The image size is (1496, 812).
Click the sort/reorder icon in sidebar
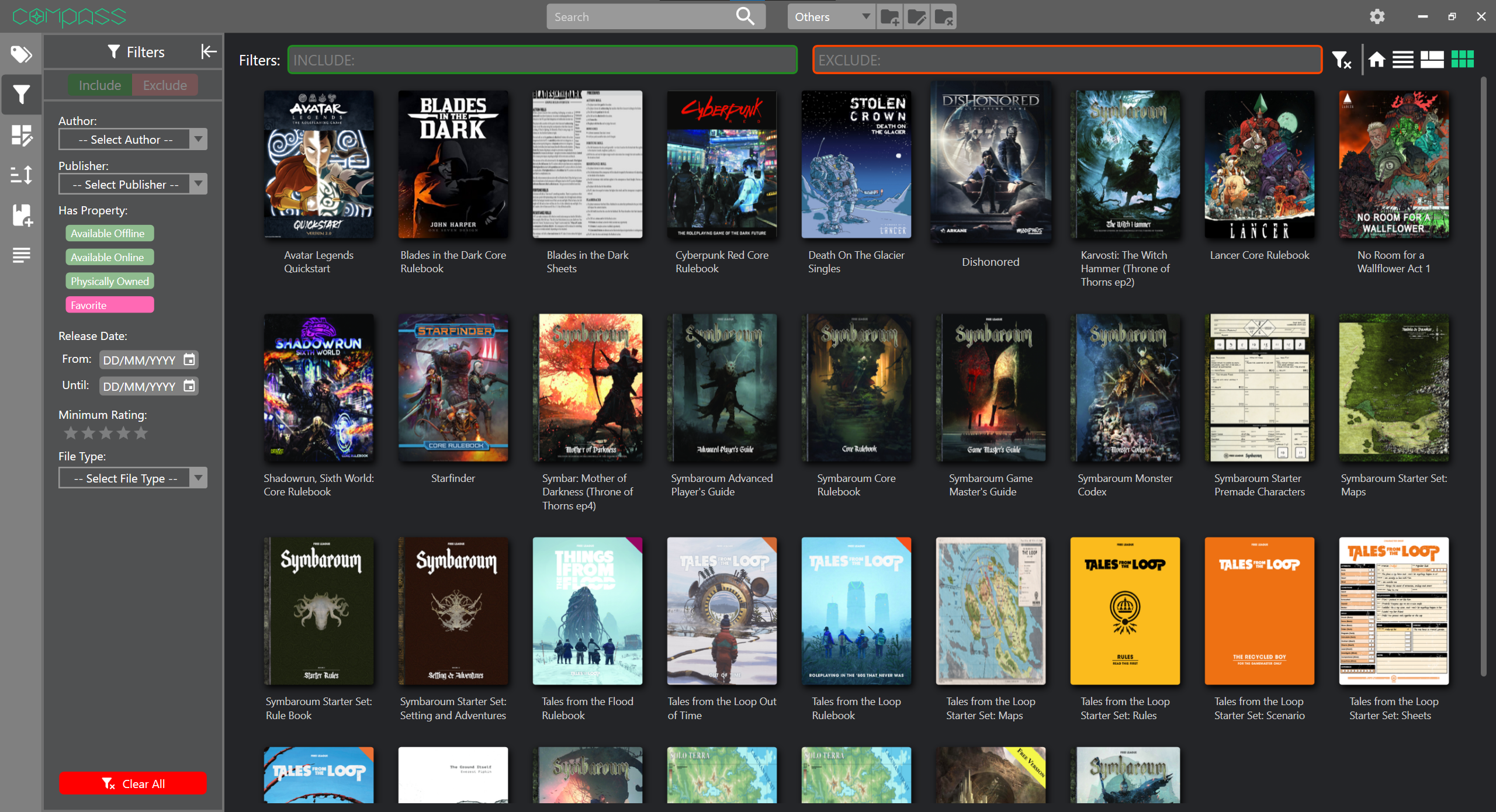tap(21, 176)
